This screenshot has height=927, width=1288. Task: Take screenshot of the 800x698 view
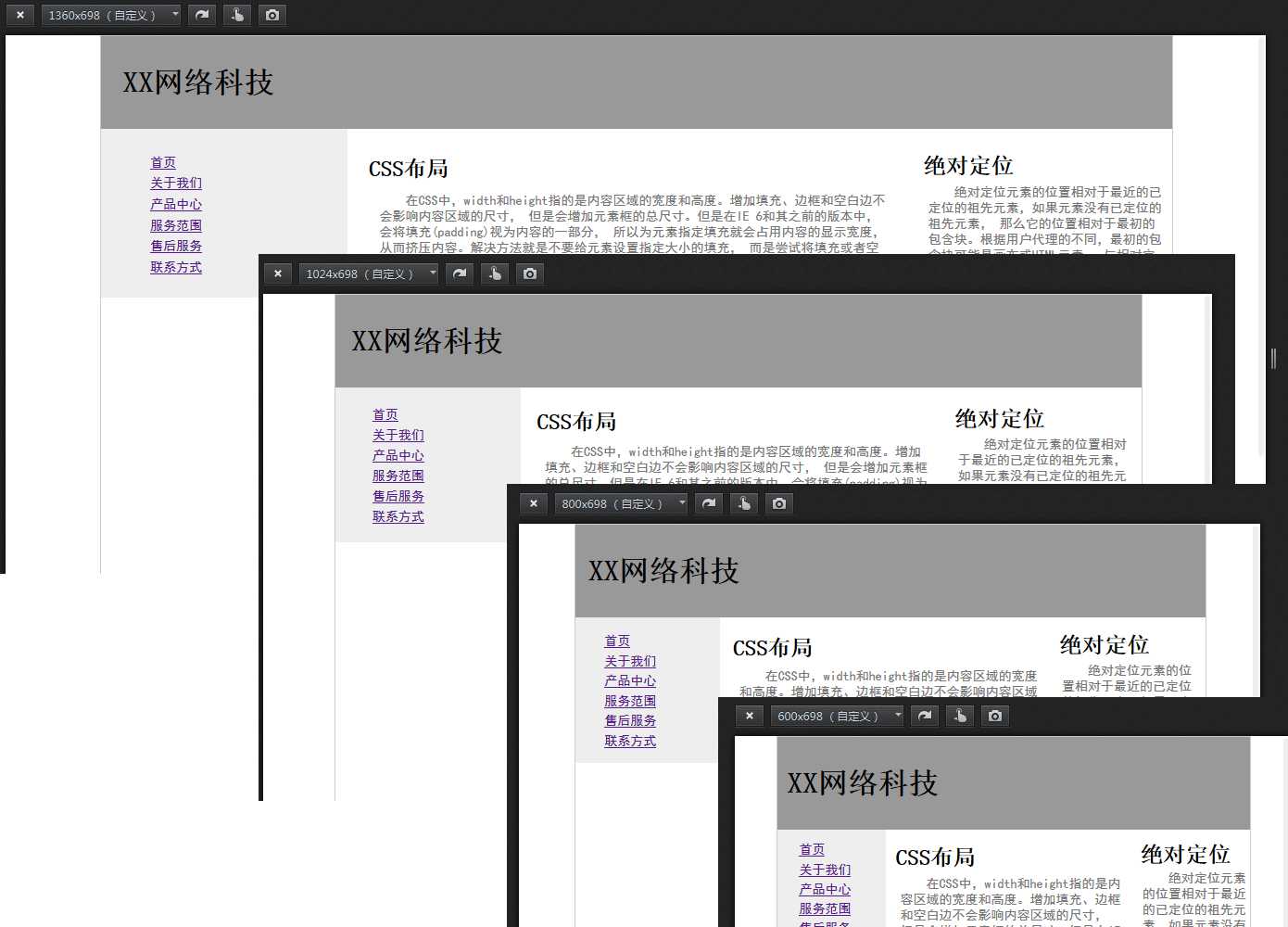point(779,503)
